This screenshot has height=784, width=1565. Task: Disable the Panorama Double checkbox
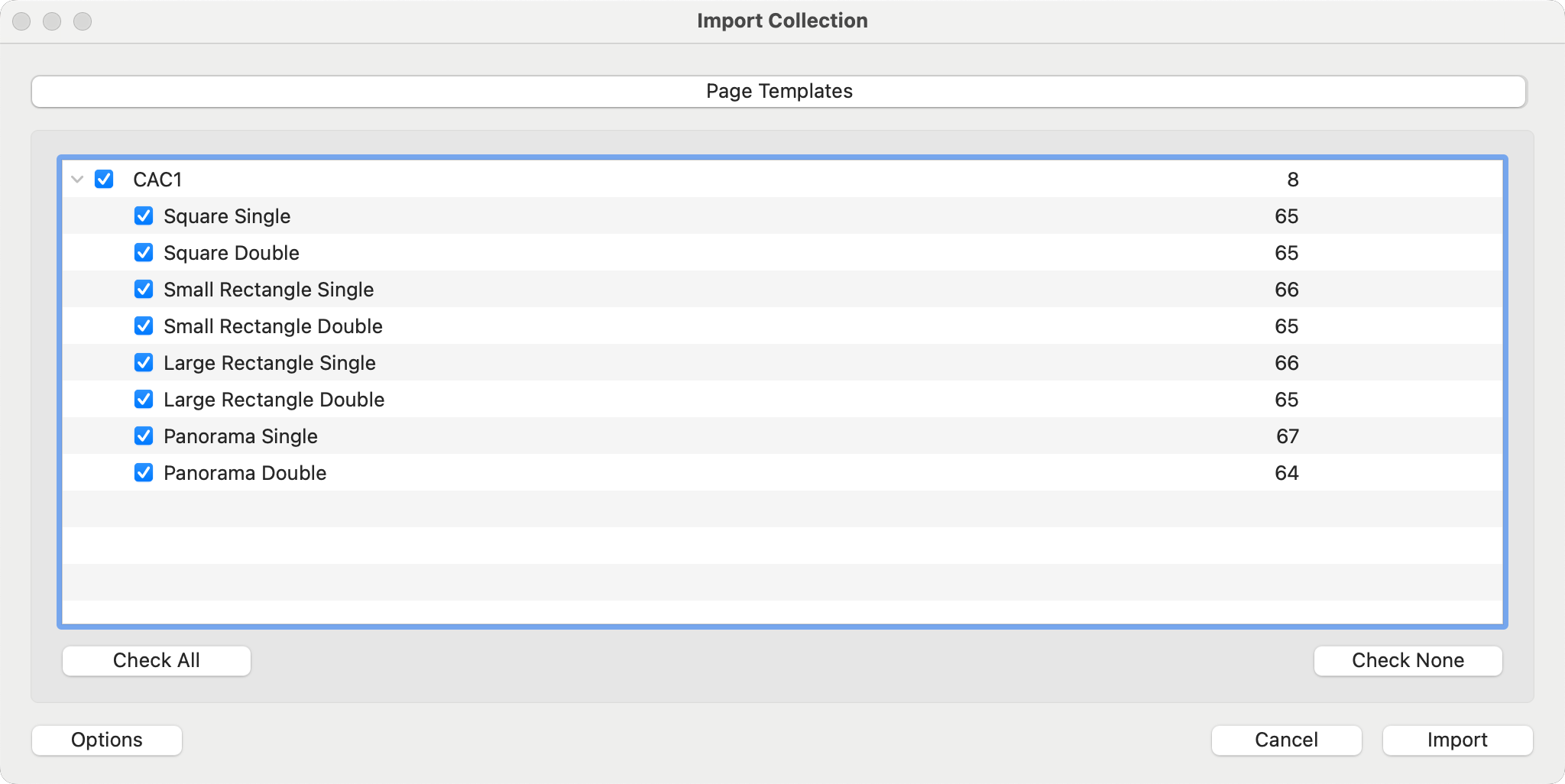[144, 473]
